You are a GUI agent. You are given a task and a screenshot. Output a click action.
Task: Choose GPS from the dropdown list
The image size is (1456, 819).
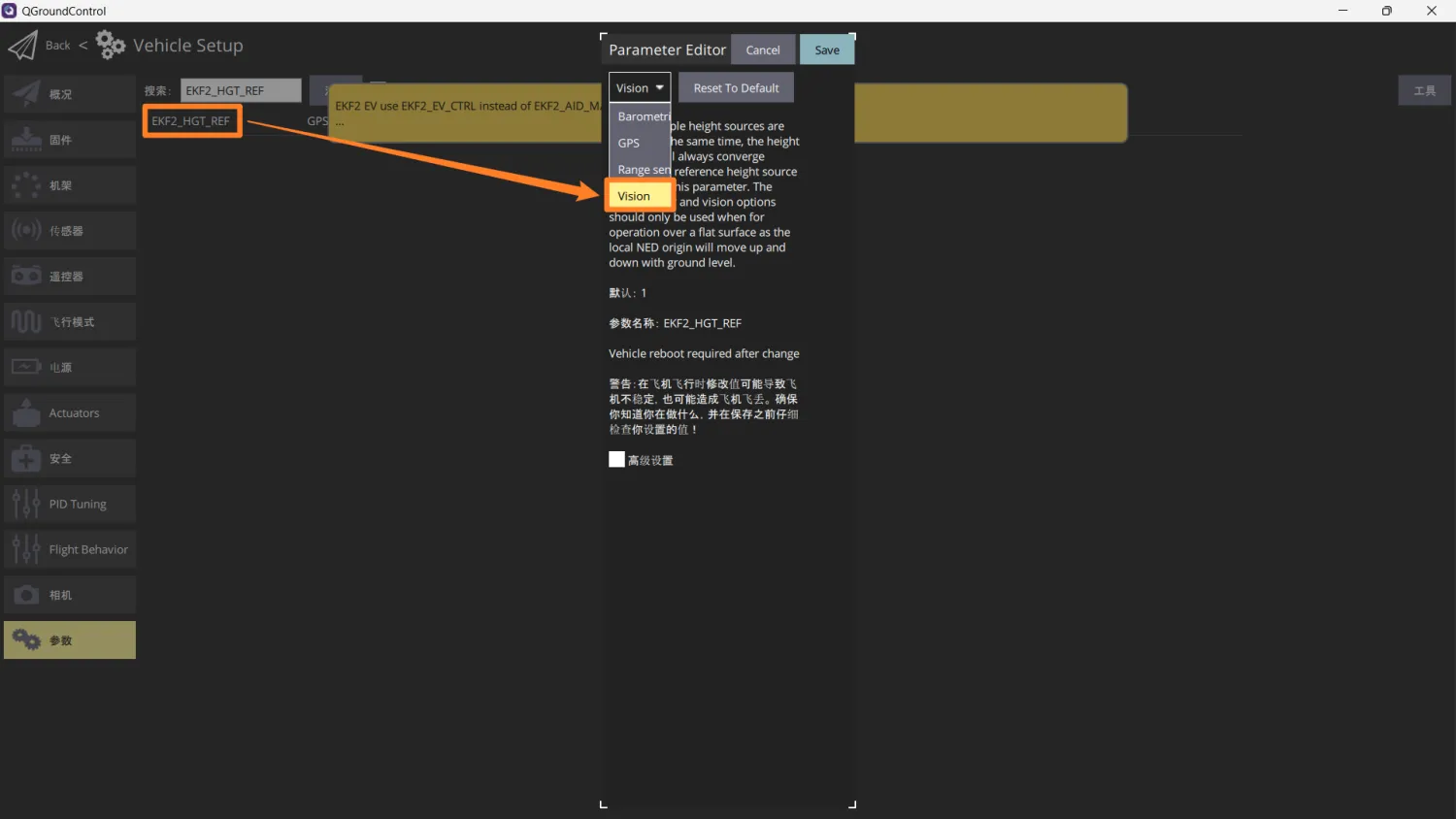[641, 143]
